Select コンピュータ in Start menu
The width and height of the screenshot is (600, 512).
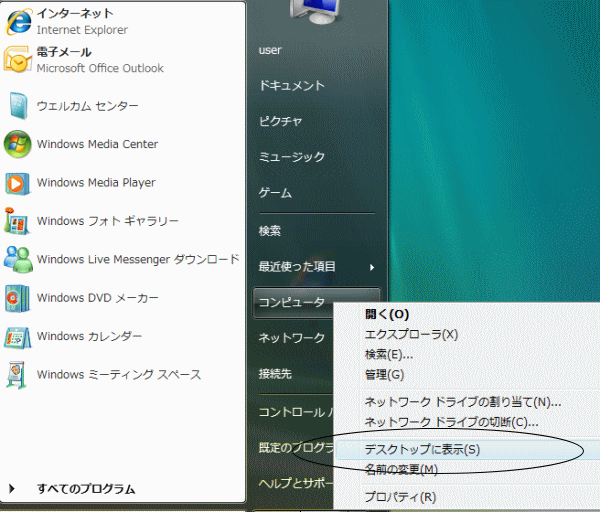pyautogui.click(x=292, y=302)
